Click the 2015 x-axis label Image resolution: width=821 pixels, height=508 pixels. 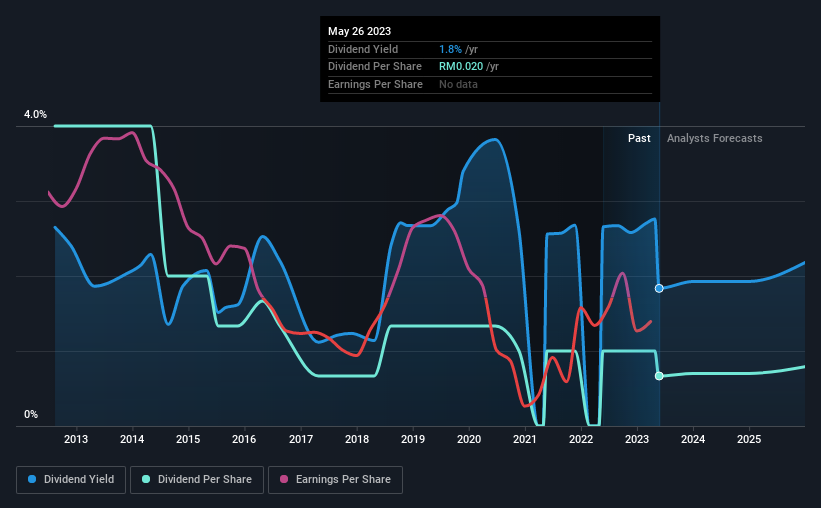188,439
